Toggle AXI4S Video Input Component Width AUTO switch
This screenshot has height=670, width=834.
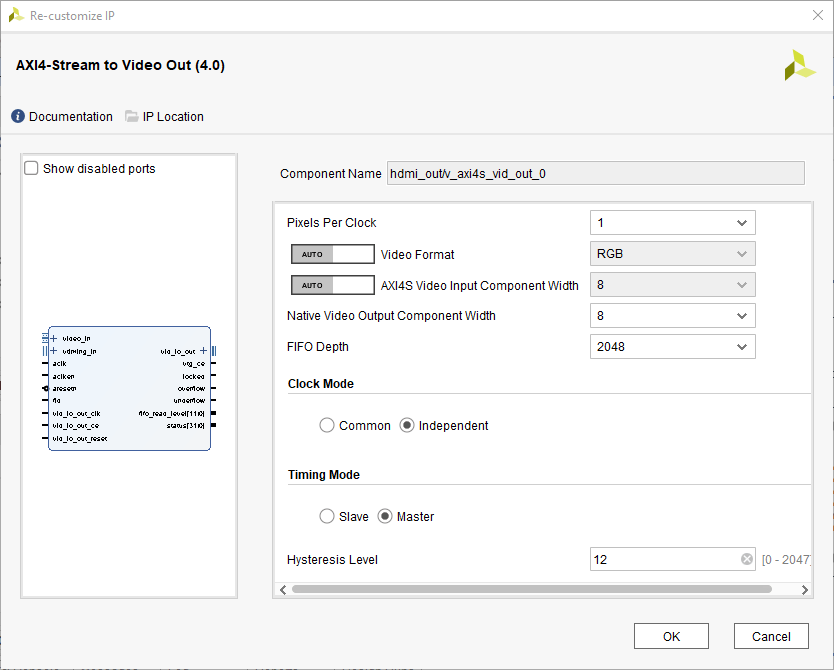tap(332, 285)
